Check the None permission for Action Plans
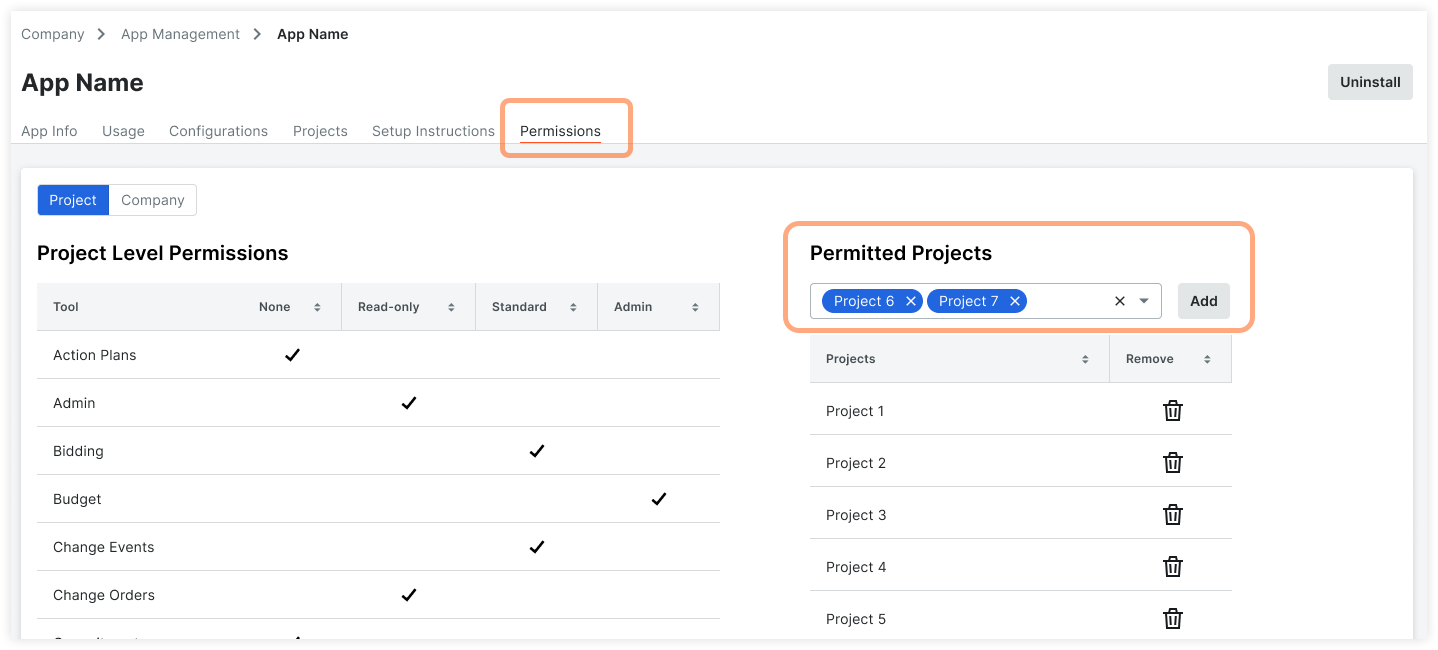The image size is (1438, 650). click(x=292, y=354)
